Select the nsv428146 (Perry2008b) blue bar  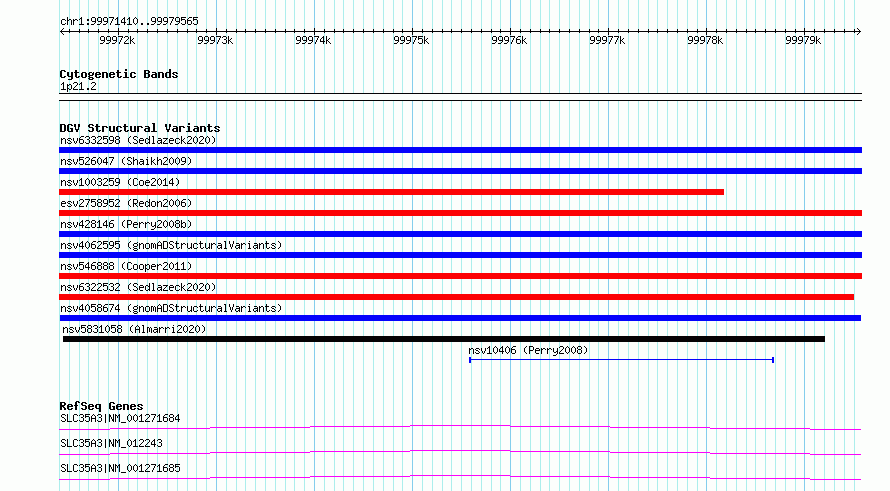460,234
